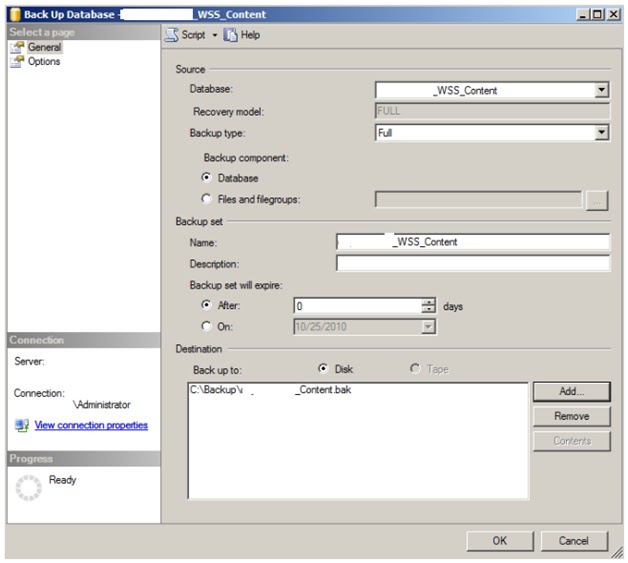This screenshot has height=563, width=628.
Task: Select the expire On radio button
Action: [206, 326]
